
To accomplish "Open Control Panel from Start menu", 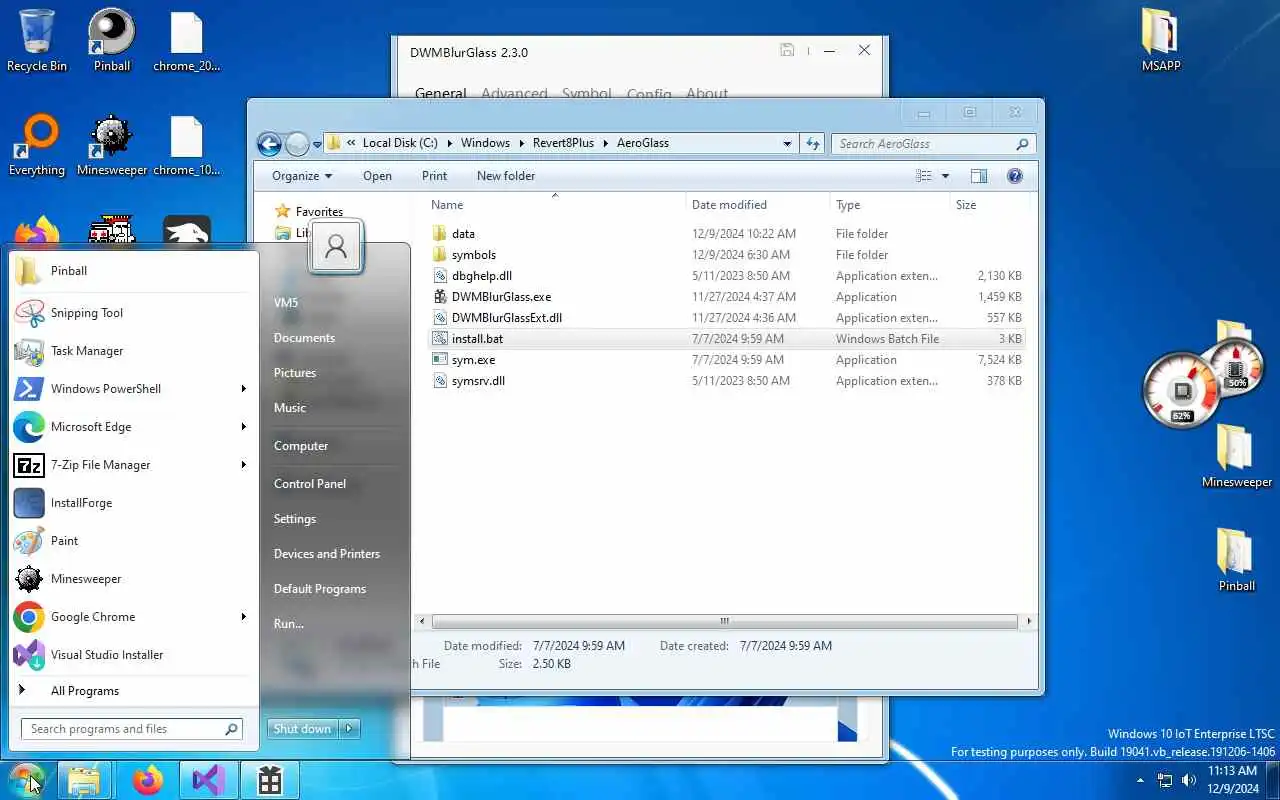I will [x=310, y=484].
